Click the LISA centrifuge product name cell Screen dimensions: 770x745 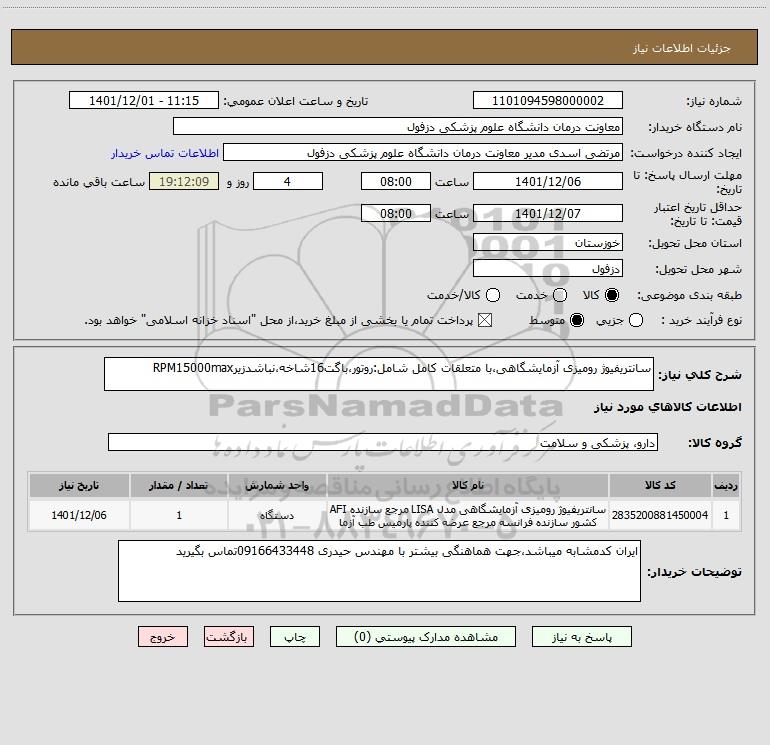click(468, 515)
